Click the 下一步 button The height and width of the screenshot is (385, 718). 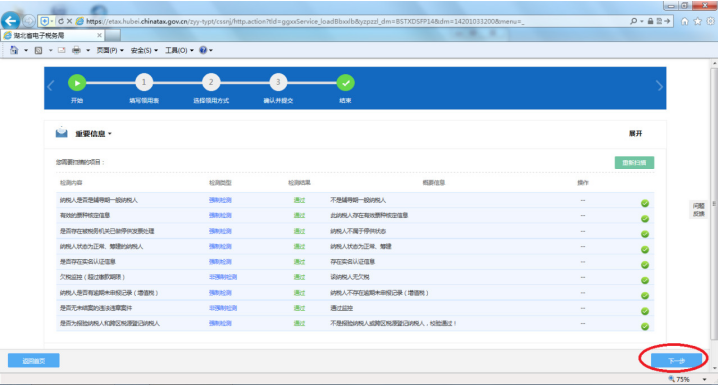676,361
